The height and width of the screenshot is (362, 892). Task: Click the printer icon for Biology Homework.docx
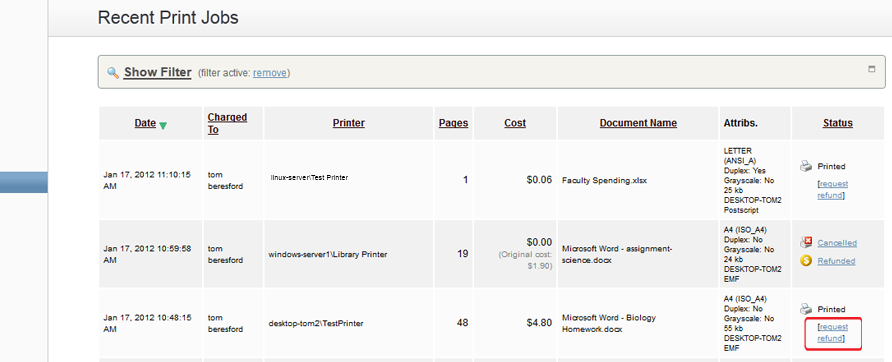point(806,309)
